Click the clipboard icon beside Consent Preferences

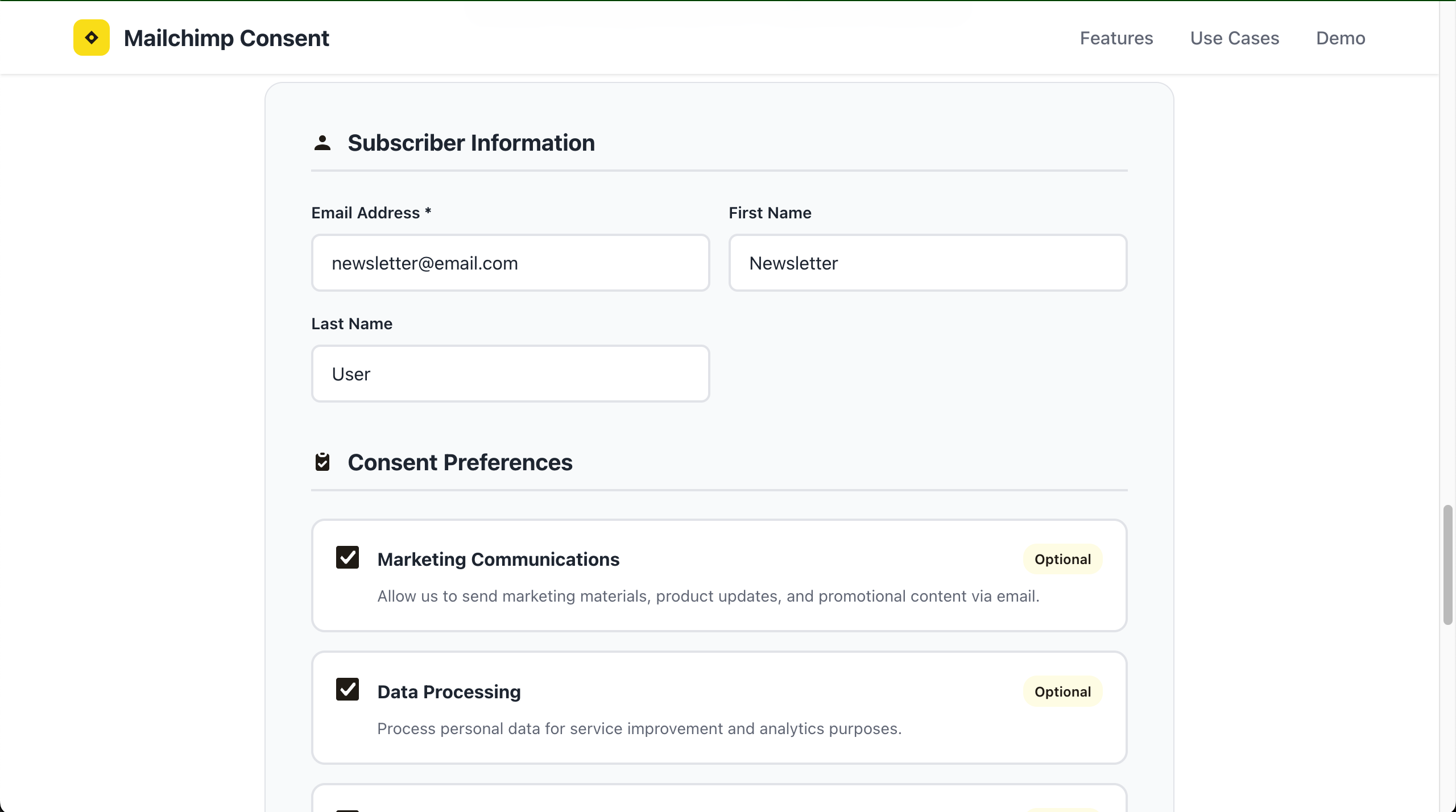click(322, 462)
